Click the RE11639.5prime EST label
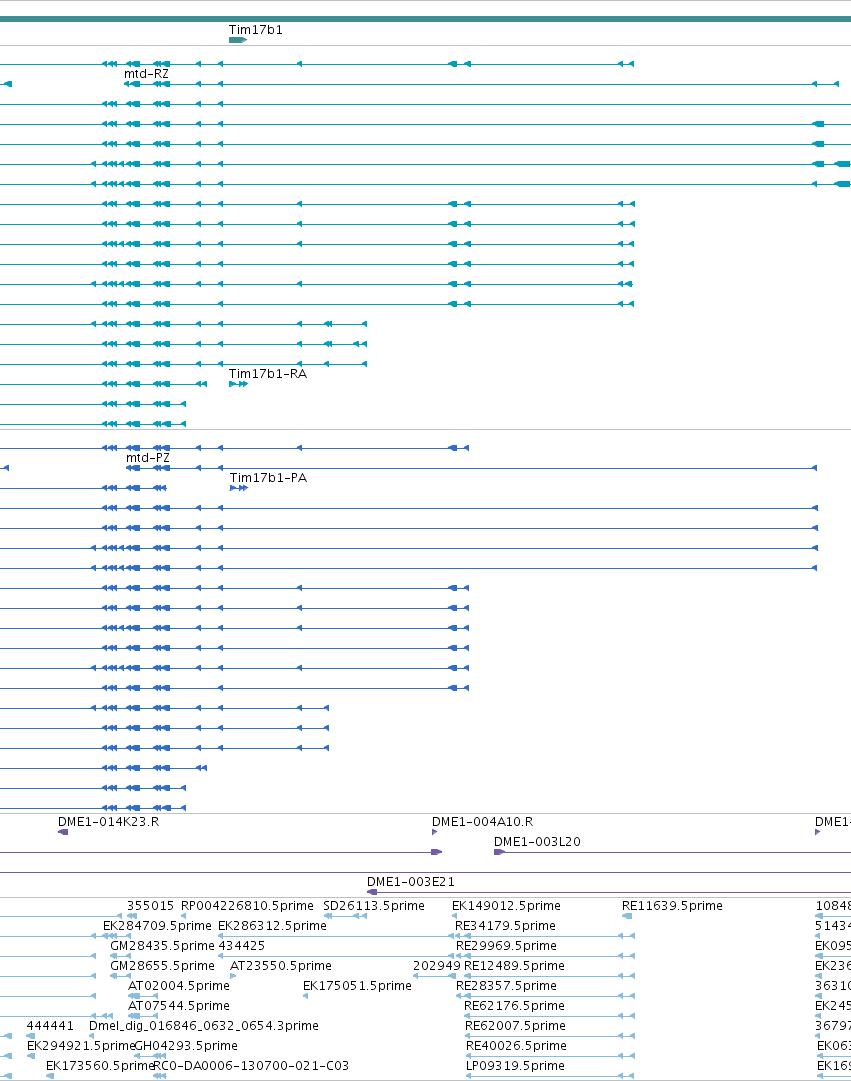The width and height of the screenshot is (851, 1081). [672, 906]
